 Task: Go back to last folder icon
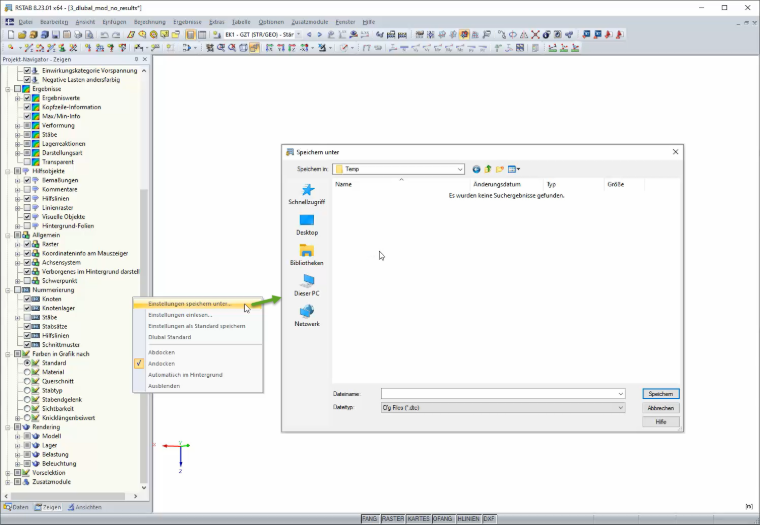pyautogui.click(x=476, y=169)
